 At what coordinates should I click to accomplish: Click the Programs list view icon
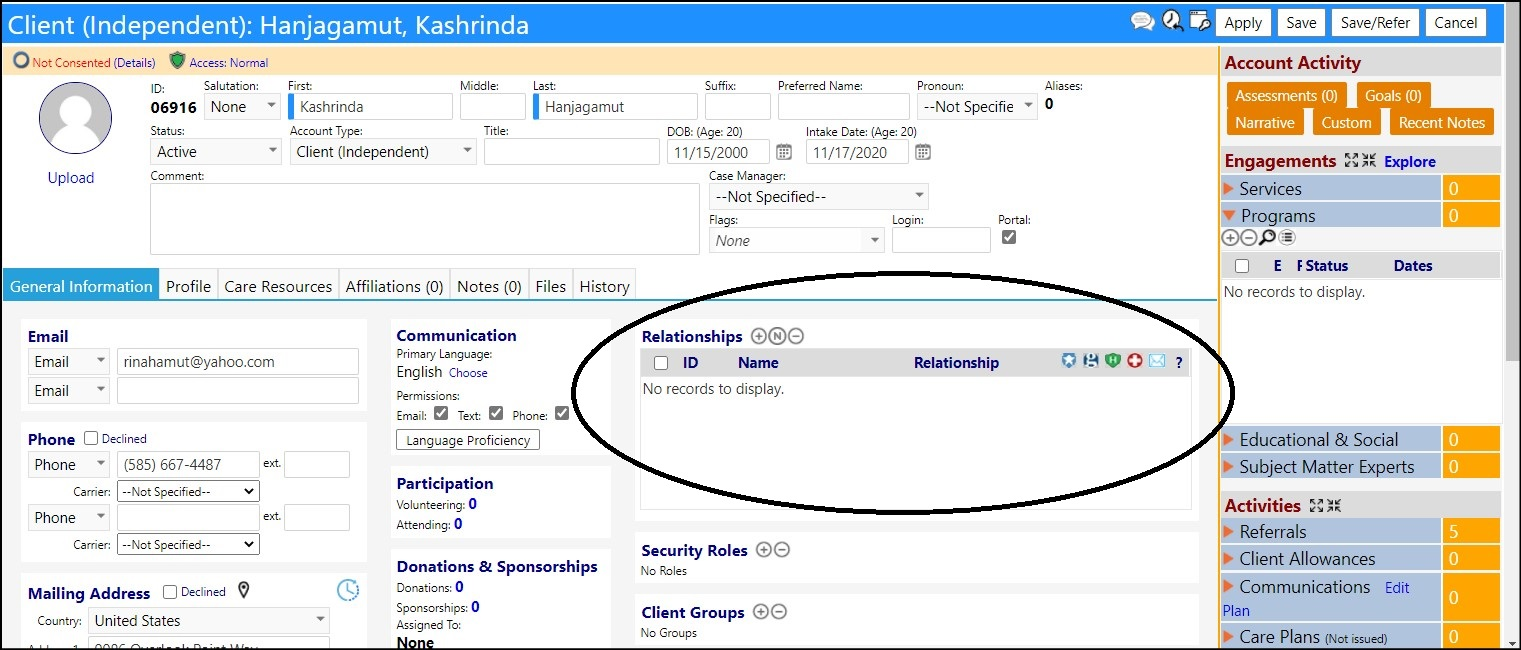[1287, 237]
